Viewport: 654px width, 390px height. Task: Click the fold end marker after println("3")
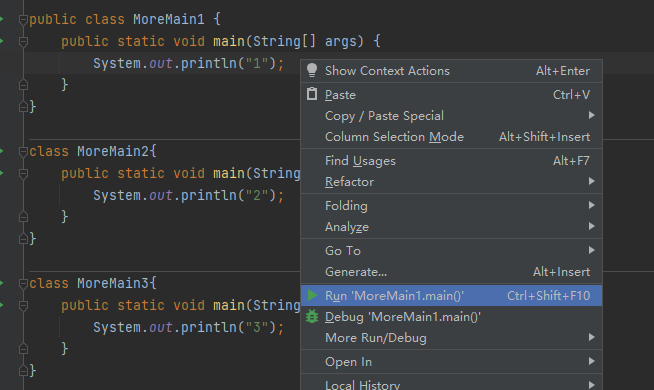coord(23,349)
